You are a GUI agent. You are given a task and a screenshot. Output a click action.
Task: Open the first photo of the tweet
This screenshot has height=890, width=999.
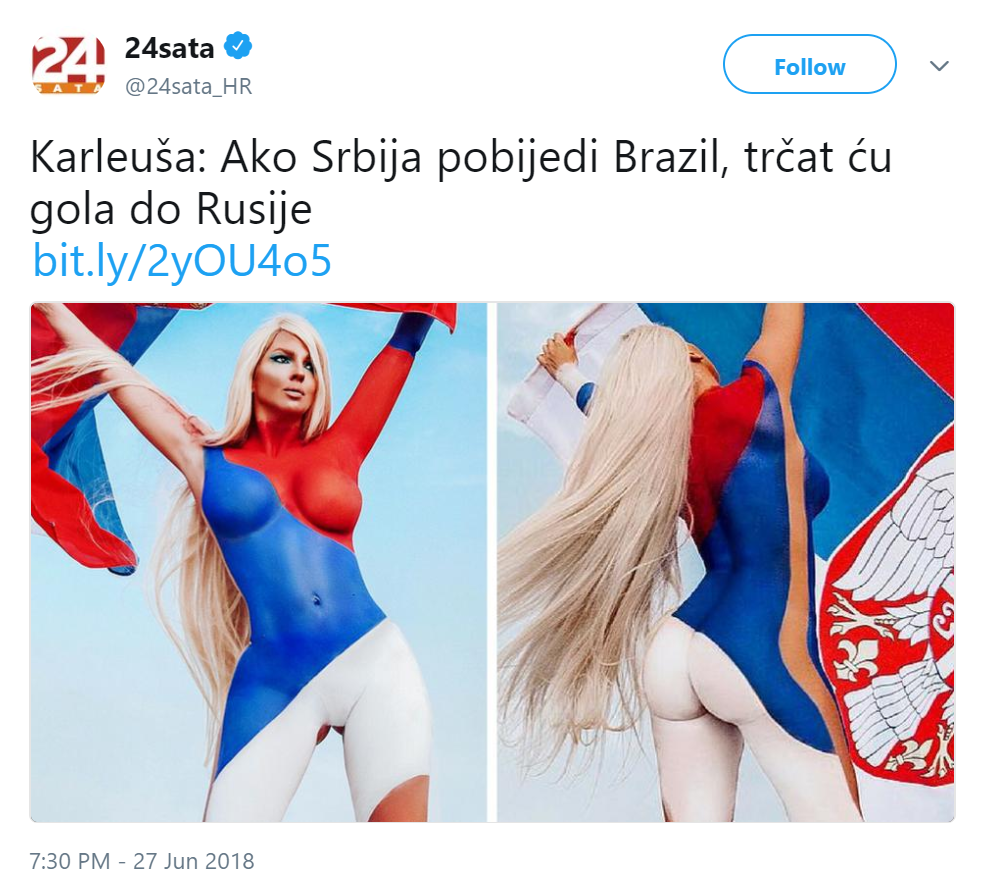point(259,563)
